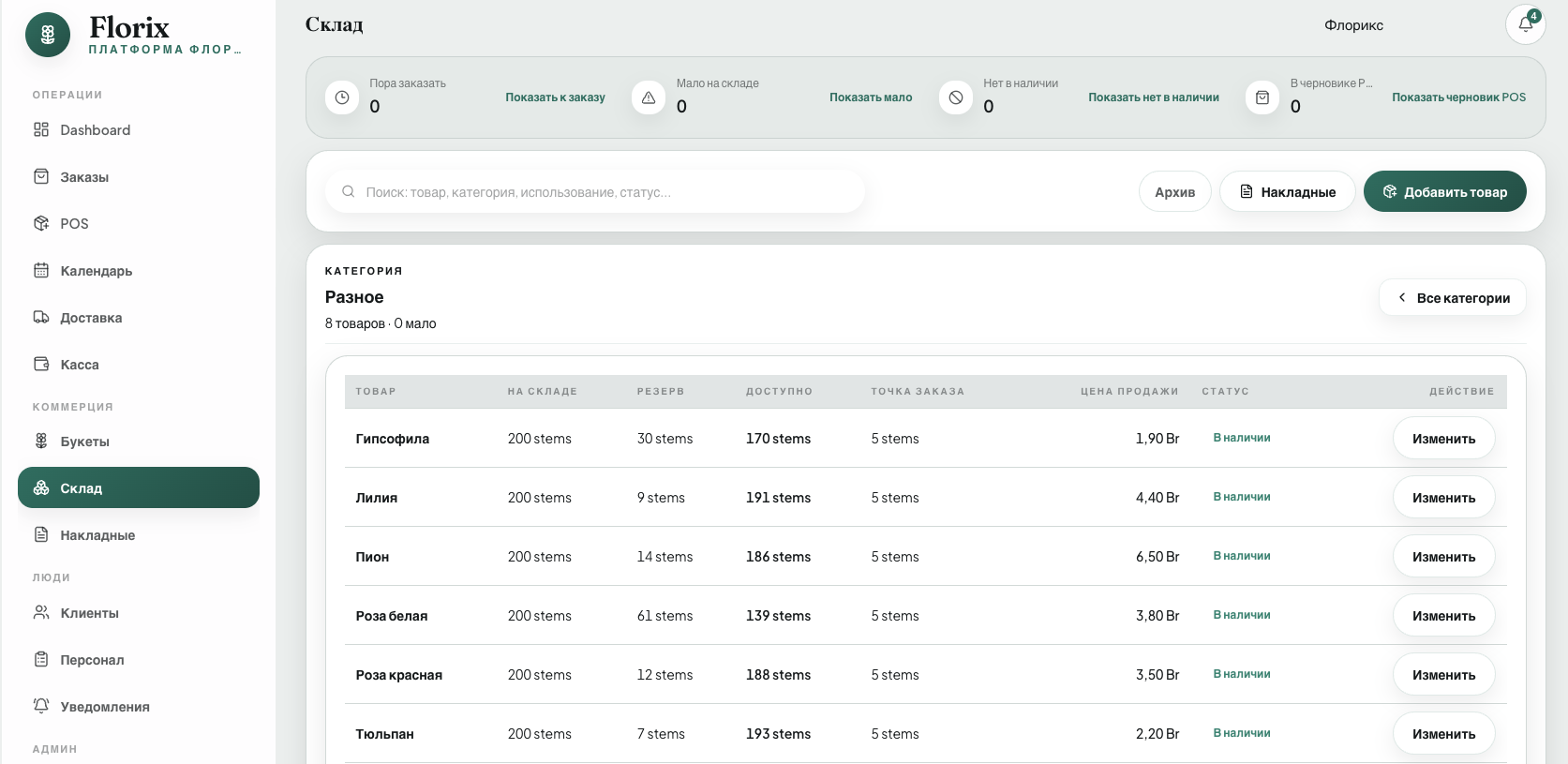Click the Добавить товар button
1568x764 pixels.
click(x=1444, y=191)
